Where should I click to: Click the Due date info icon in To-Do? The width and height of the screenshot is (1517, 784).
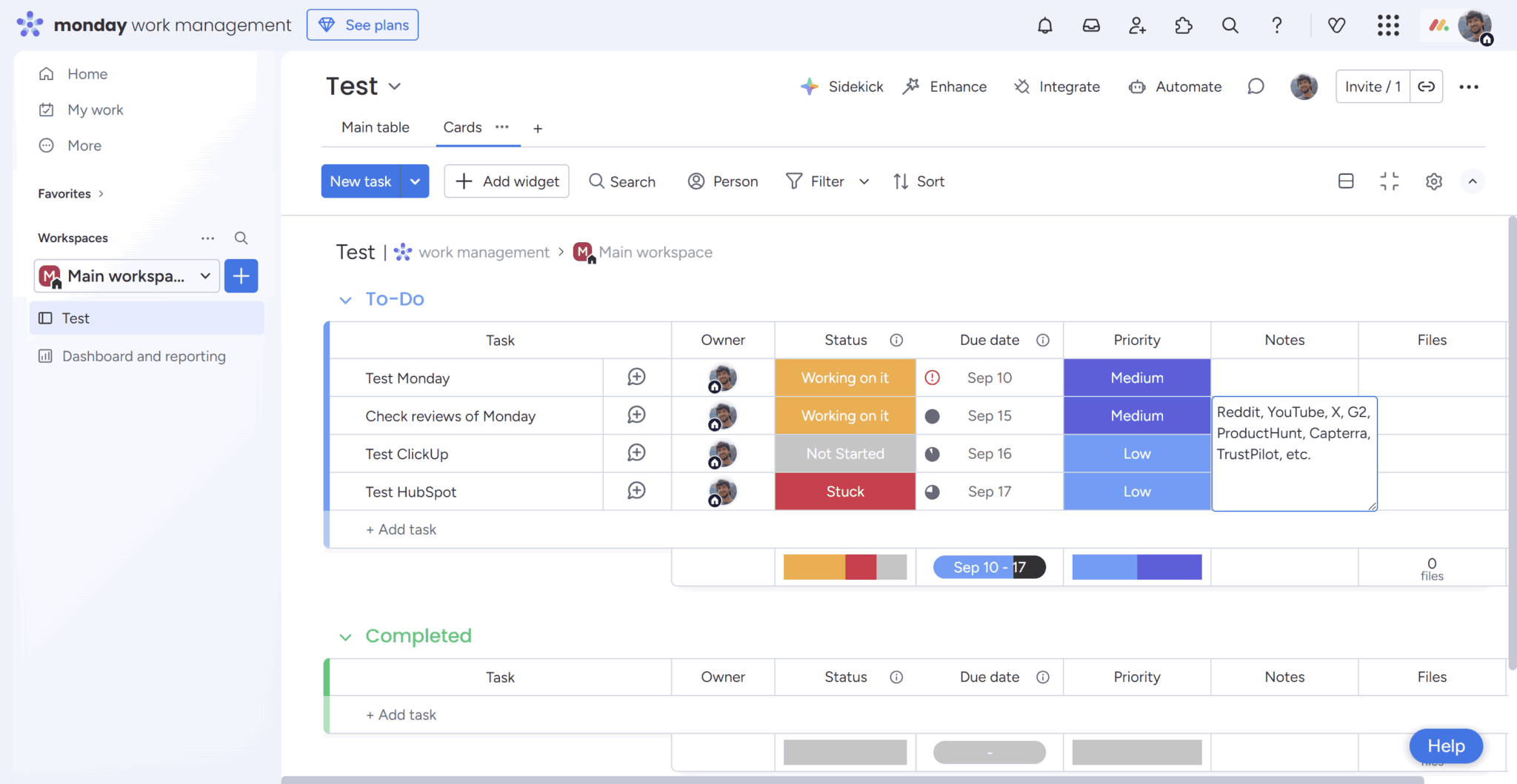pyautogui.click(x=1043, y=340)
